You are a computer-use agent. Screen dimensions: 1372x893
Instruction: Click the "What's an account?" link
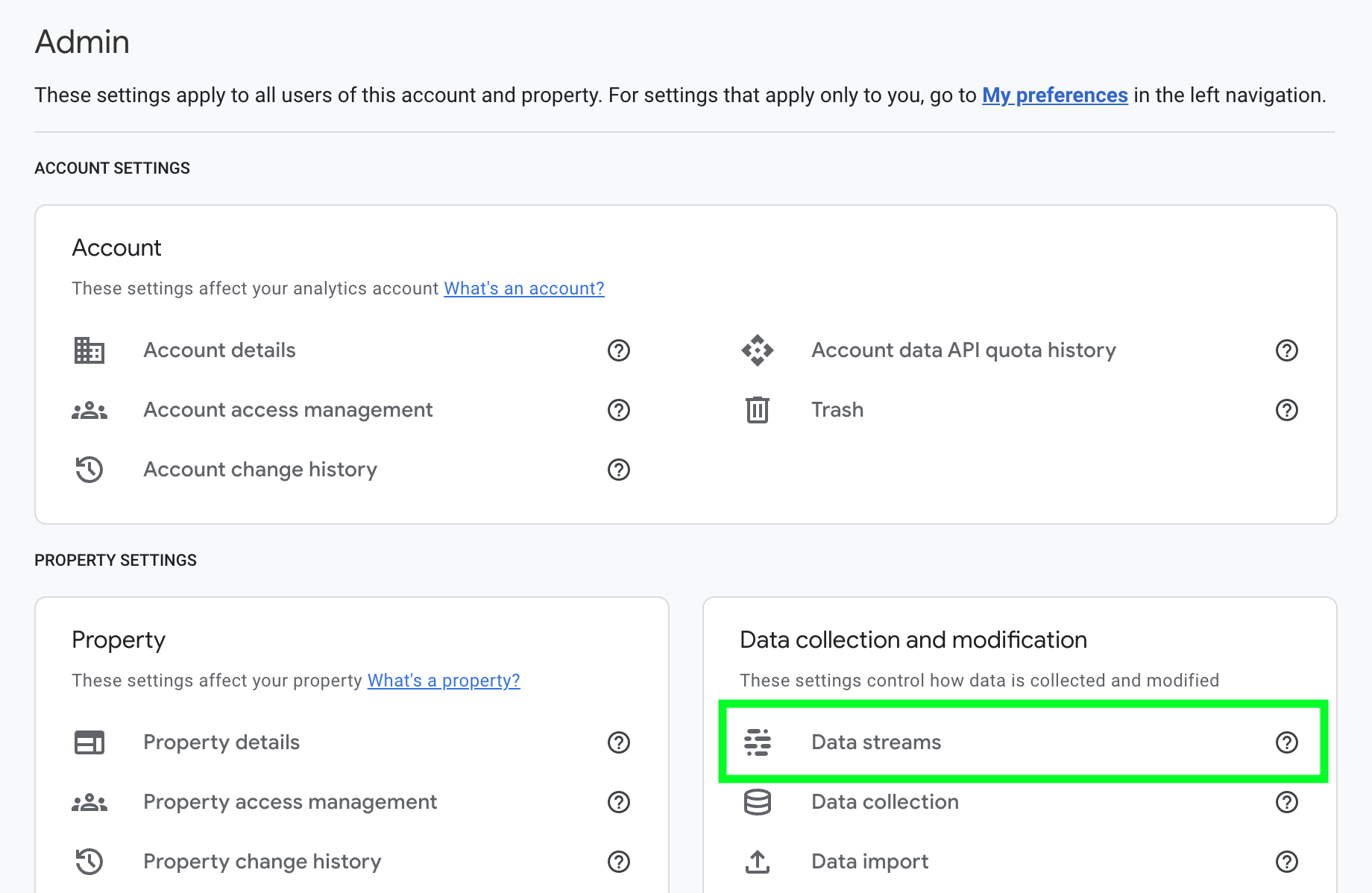[524, 288]
